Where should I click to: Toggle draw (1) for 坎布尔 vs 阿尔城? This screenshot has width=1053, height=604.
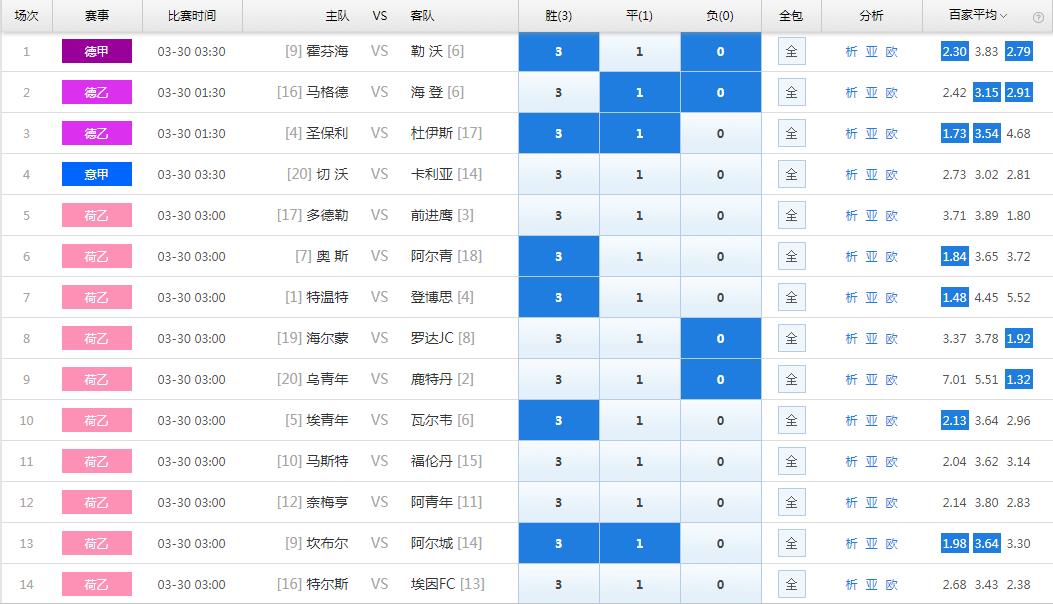(x=639, y=544)
